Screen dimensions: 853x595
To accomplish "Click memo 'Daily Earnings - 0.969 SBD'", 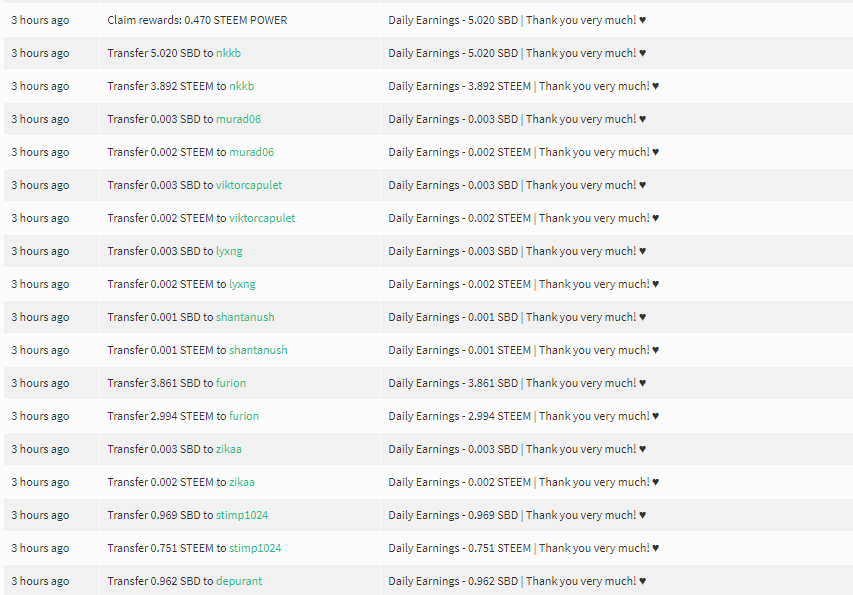I will [453, 515].
